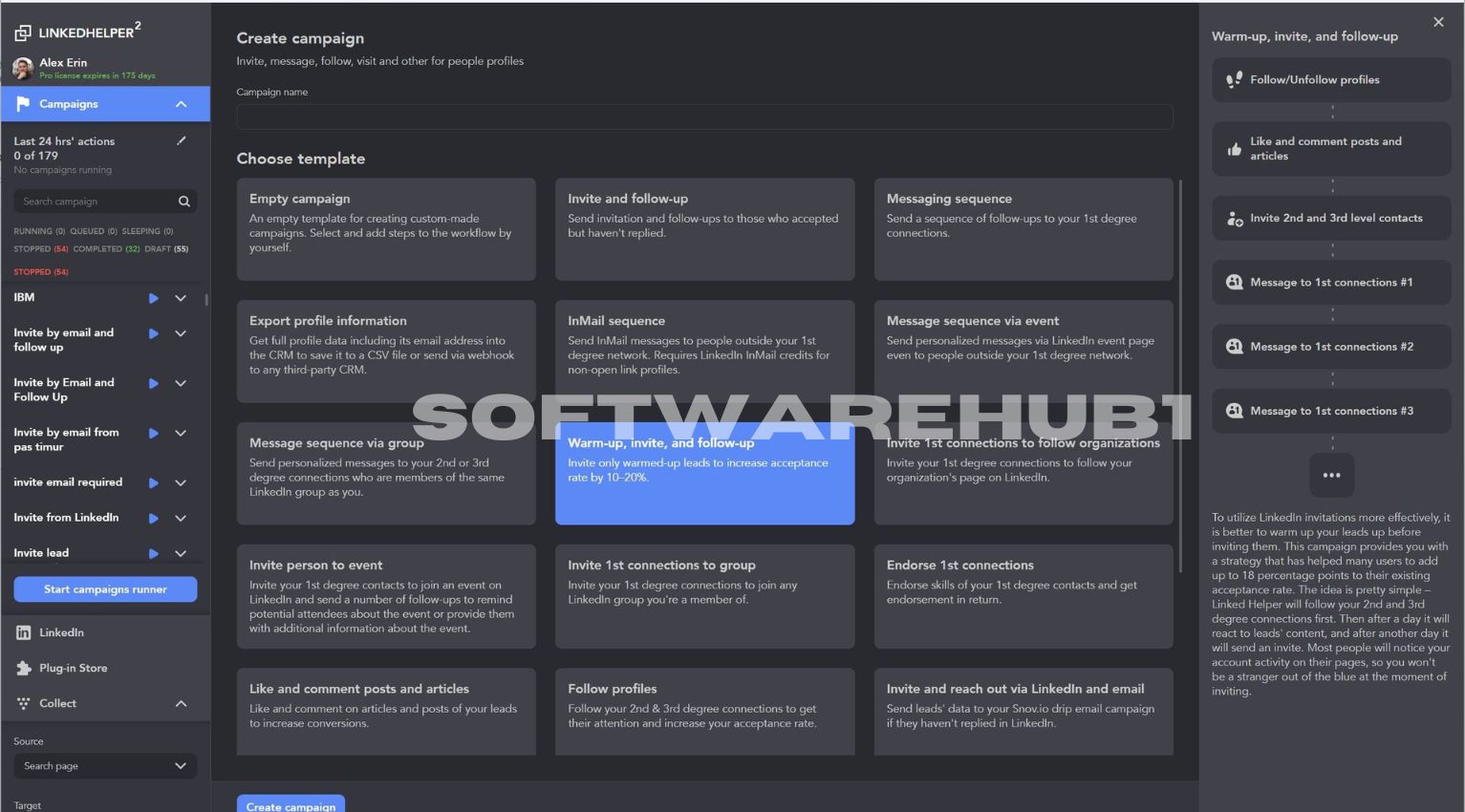Open the Plug-in Store
The height and width of the screenshot is (812, 1465).
click(105, 668)
